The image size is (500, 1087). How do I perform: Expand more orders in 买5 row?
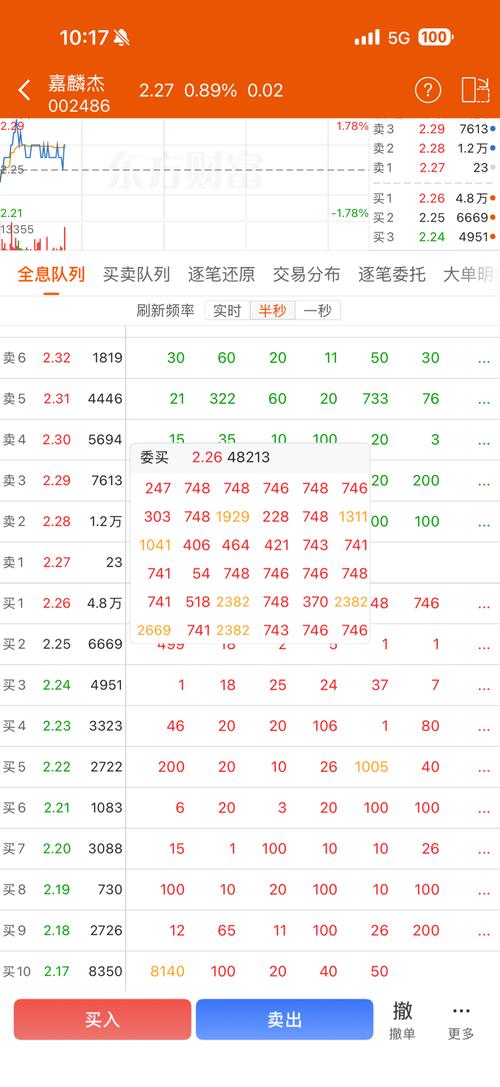pyautogui.click(x=484, y=767)
